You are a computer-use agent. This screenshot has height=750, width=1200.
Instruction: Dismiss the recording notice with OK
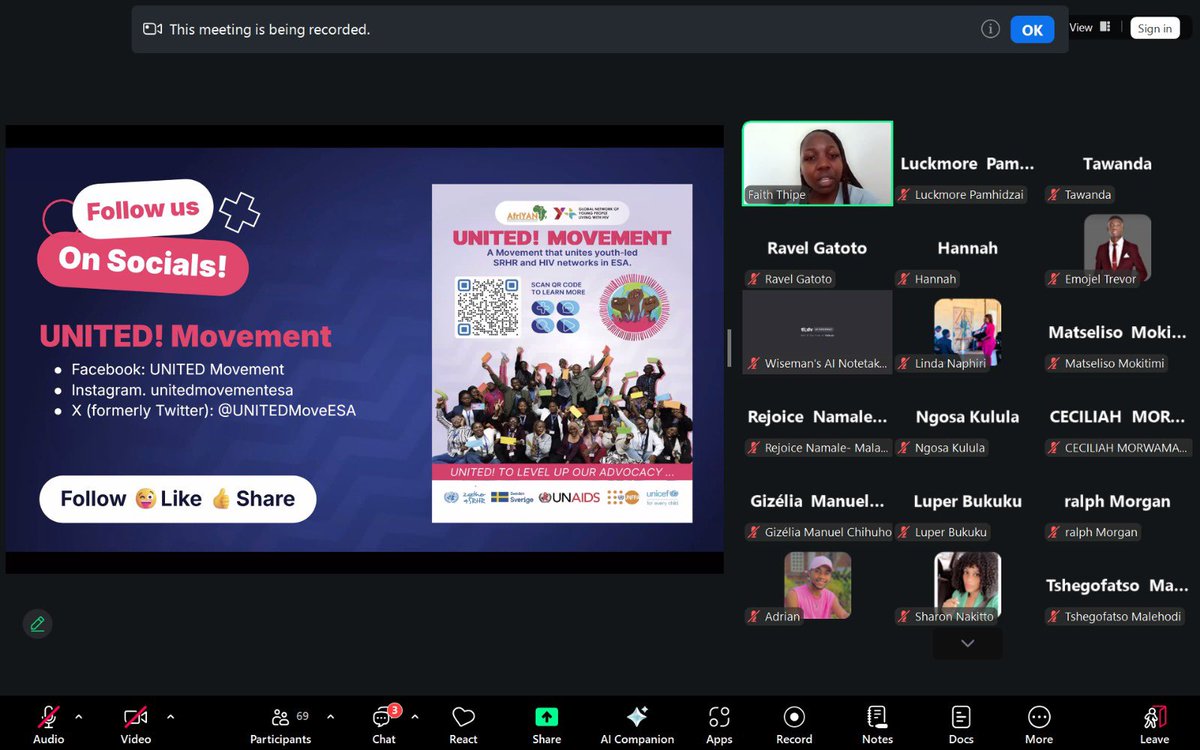click(x=1032, y=29)
